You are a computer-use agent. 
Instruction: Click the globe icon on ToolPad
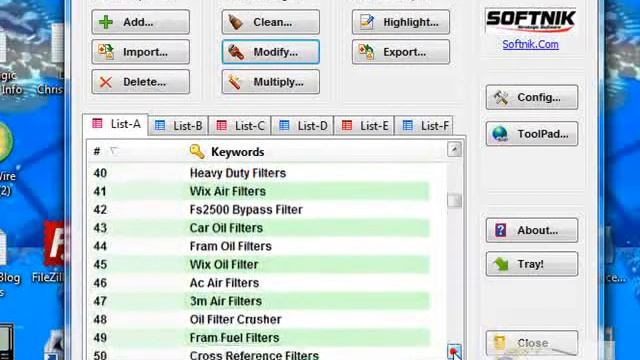500,134
